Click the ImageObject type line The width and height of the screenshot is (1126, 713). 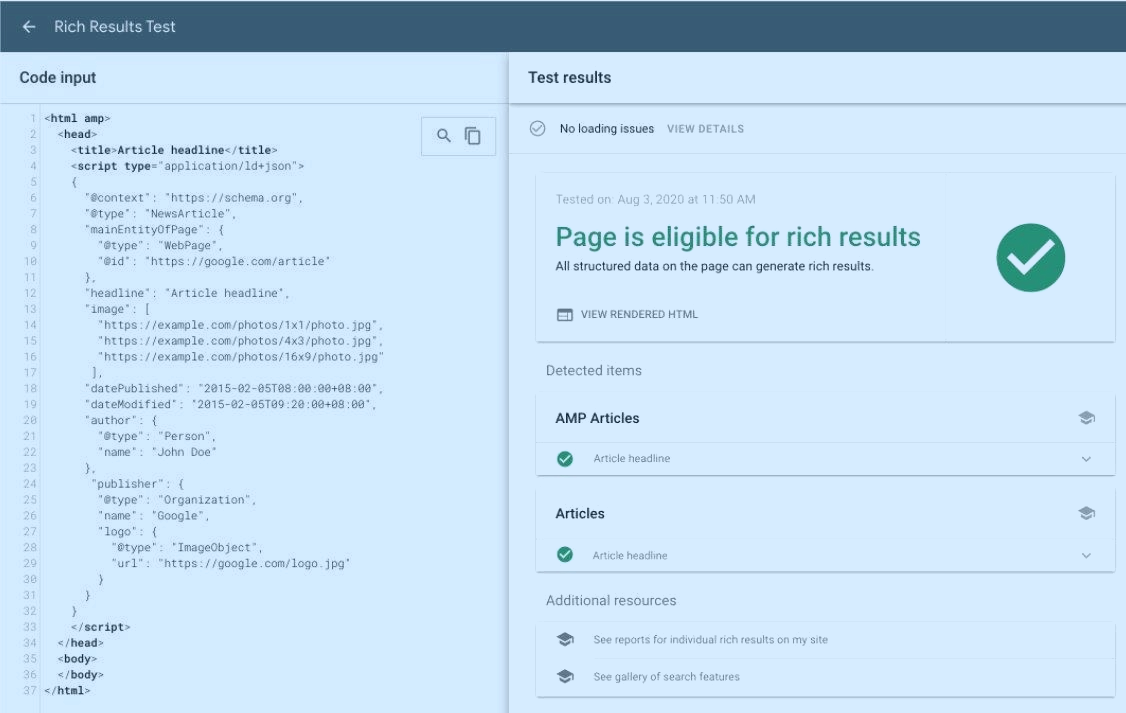point(187,548)
